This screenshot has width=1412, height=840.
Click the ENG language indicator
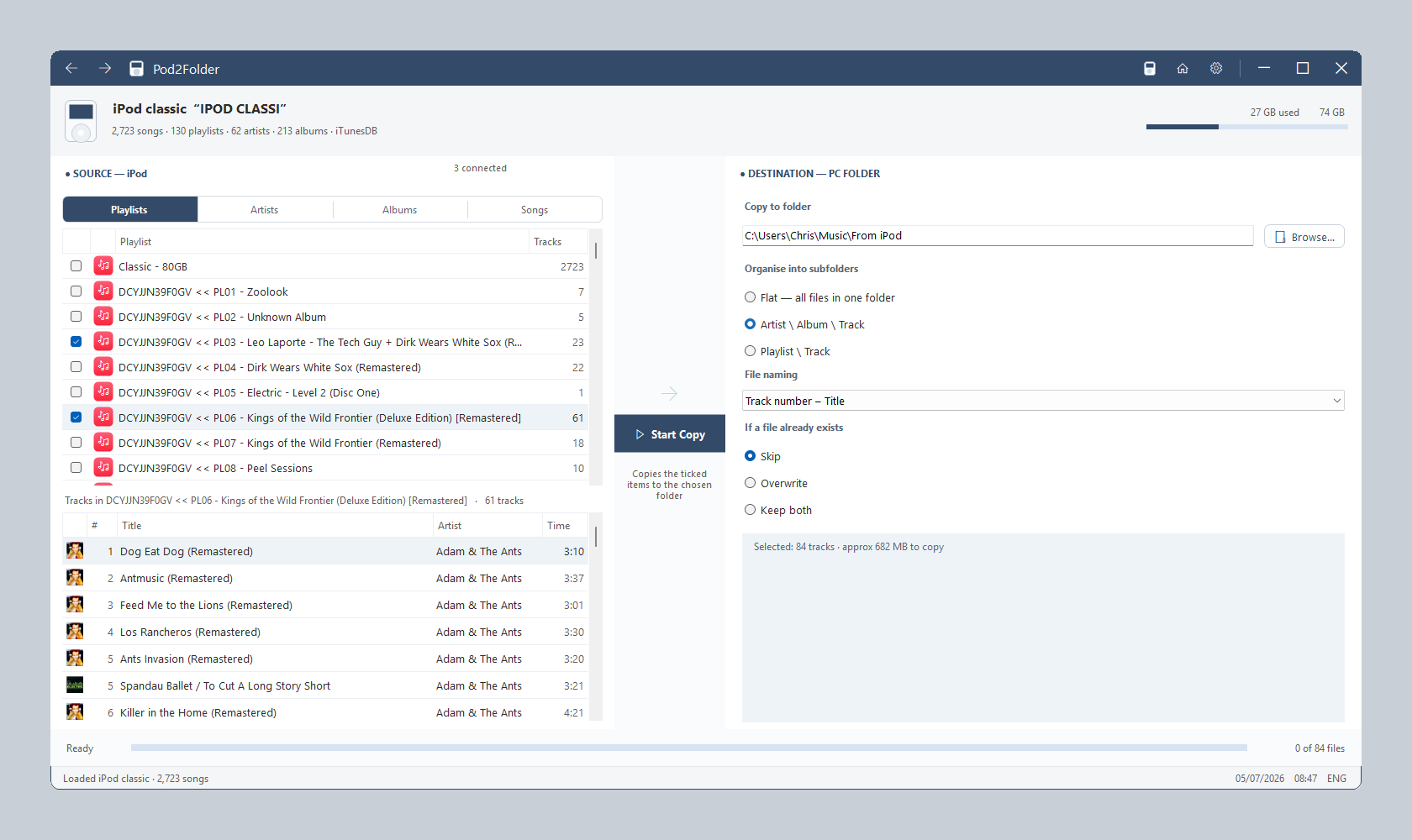1336,778
